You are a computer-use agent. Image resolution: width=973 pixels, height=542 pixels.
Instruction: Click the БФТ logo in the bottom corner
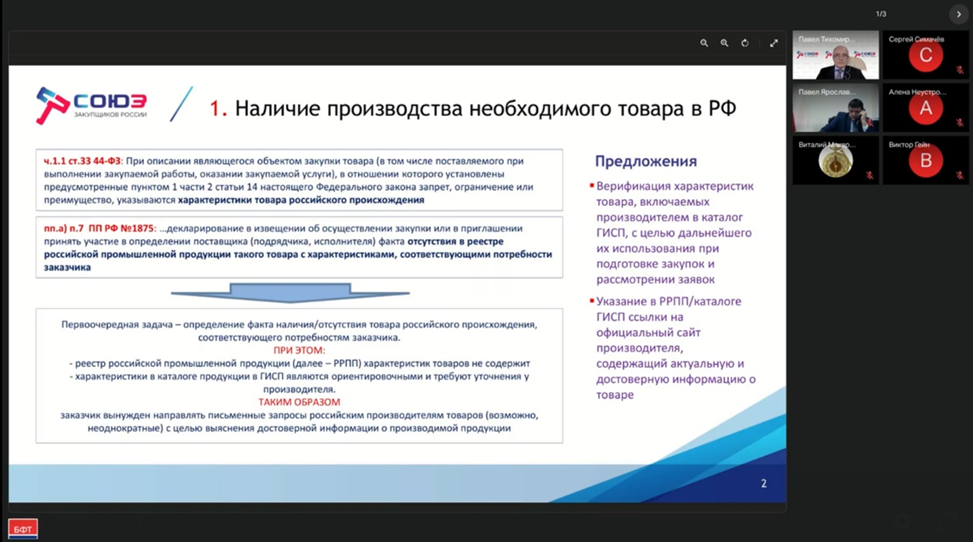(x=23, y=529)
